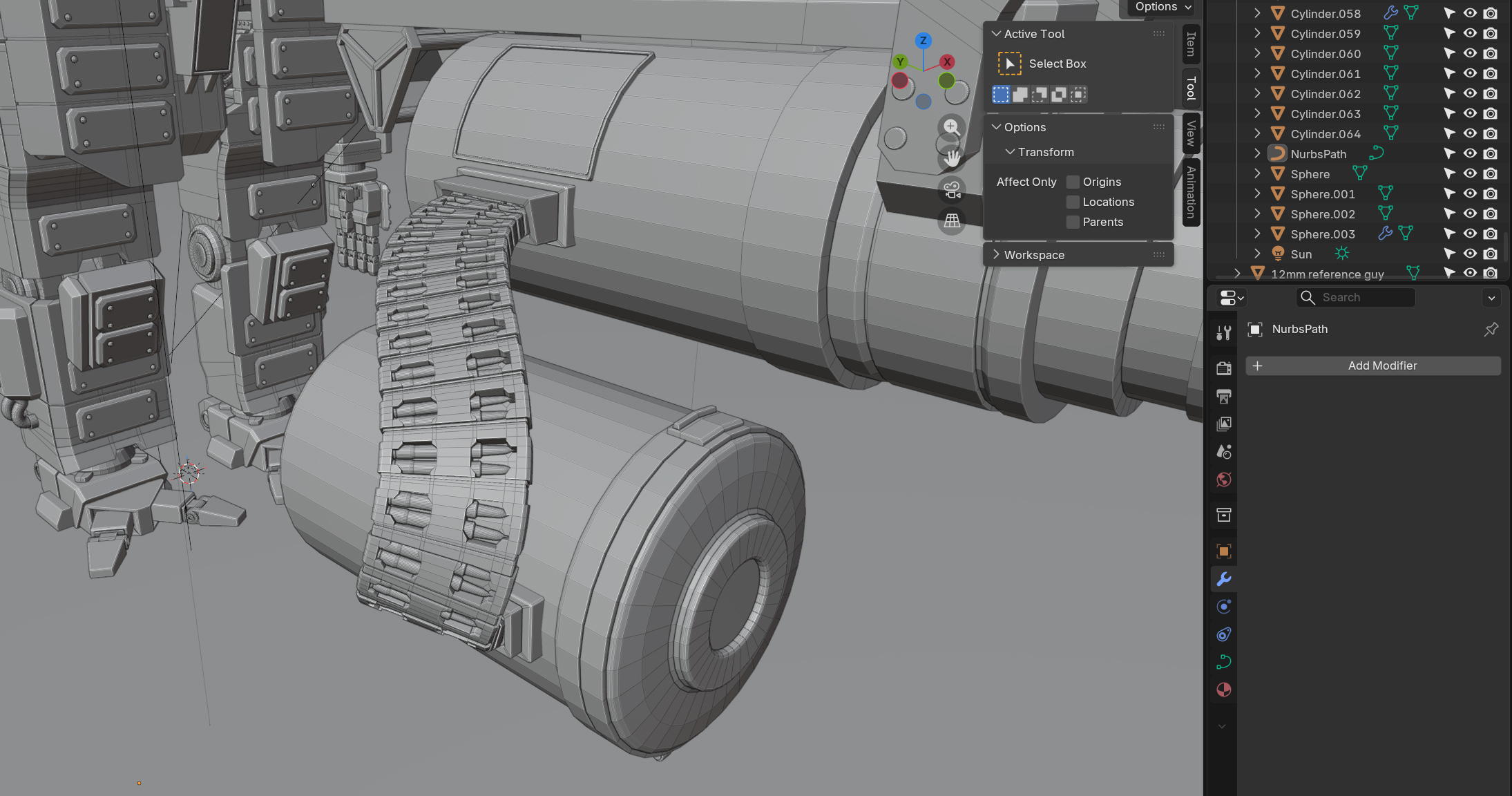Click the pan view hand icon

951,158
